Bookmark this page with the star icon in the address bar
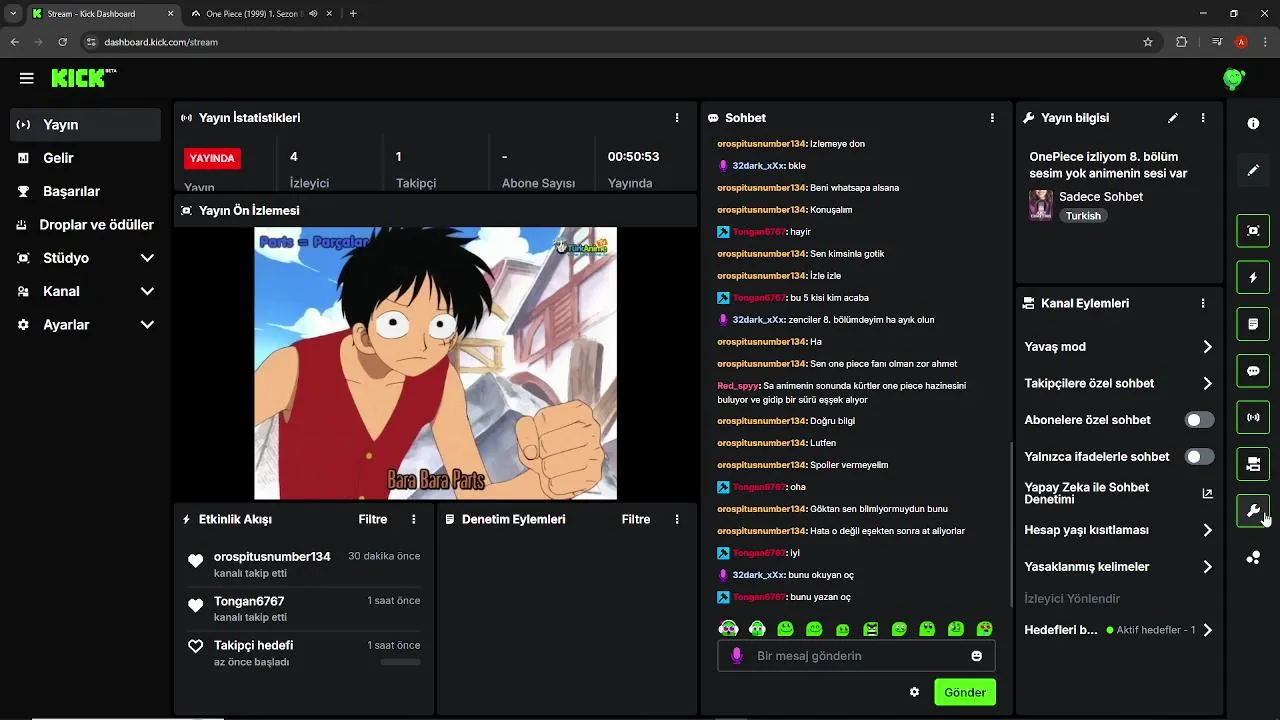The image size is (1280, 720). (1148, 42)
